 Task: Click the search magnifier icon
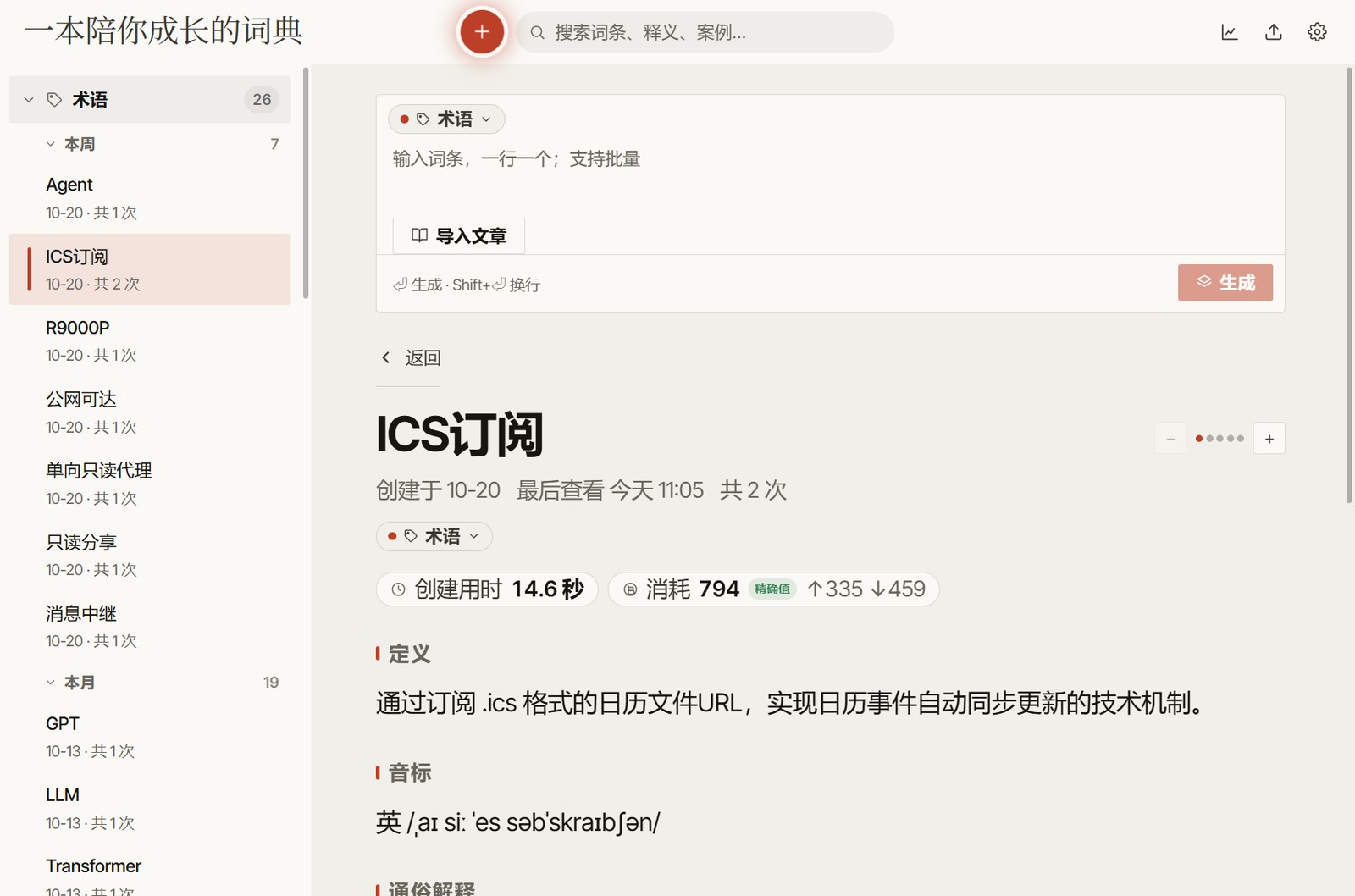pos(537,32)
